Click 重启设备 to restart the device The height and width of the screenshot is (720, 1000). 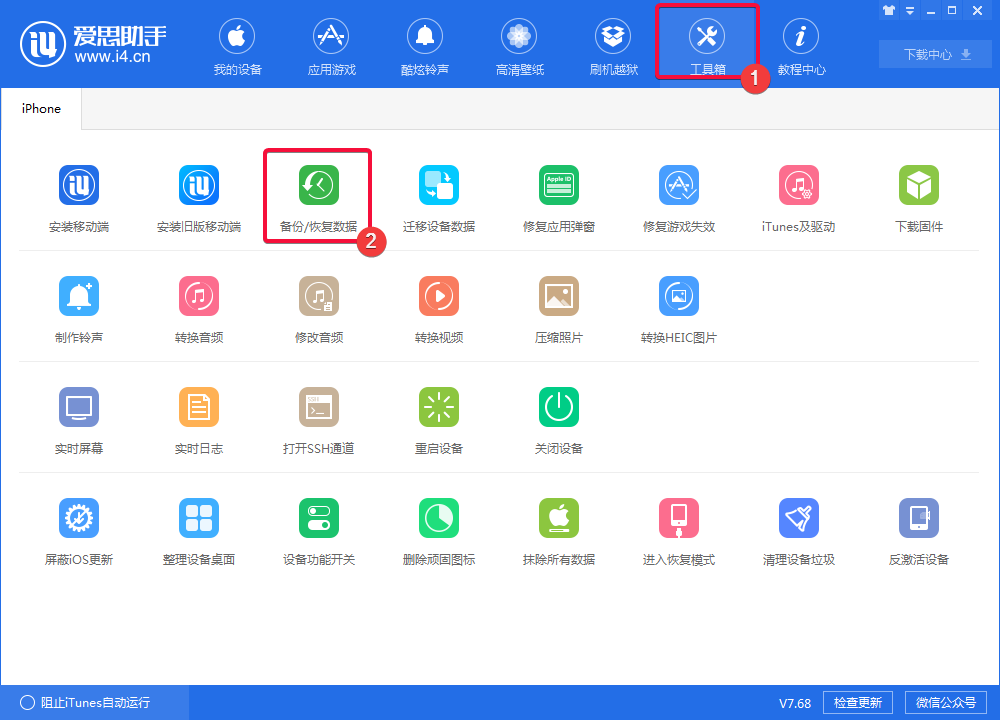pos(438,417)
